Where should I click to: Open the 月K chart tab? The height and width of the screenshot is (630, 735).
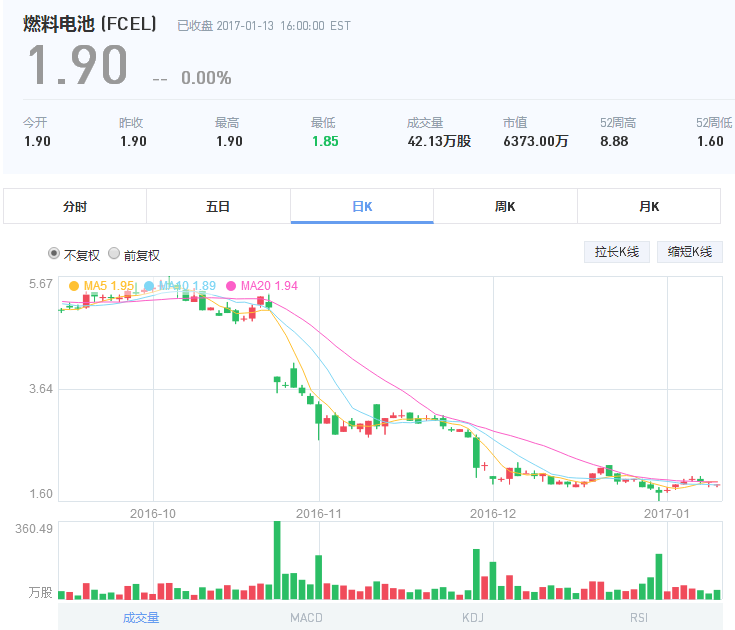649,207
